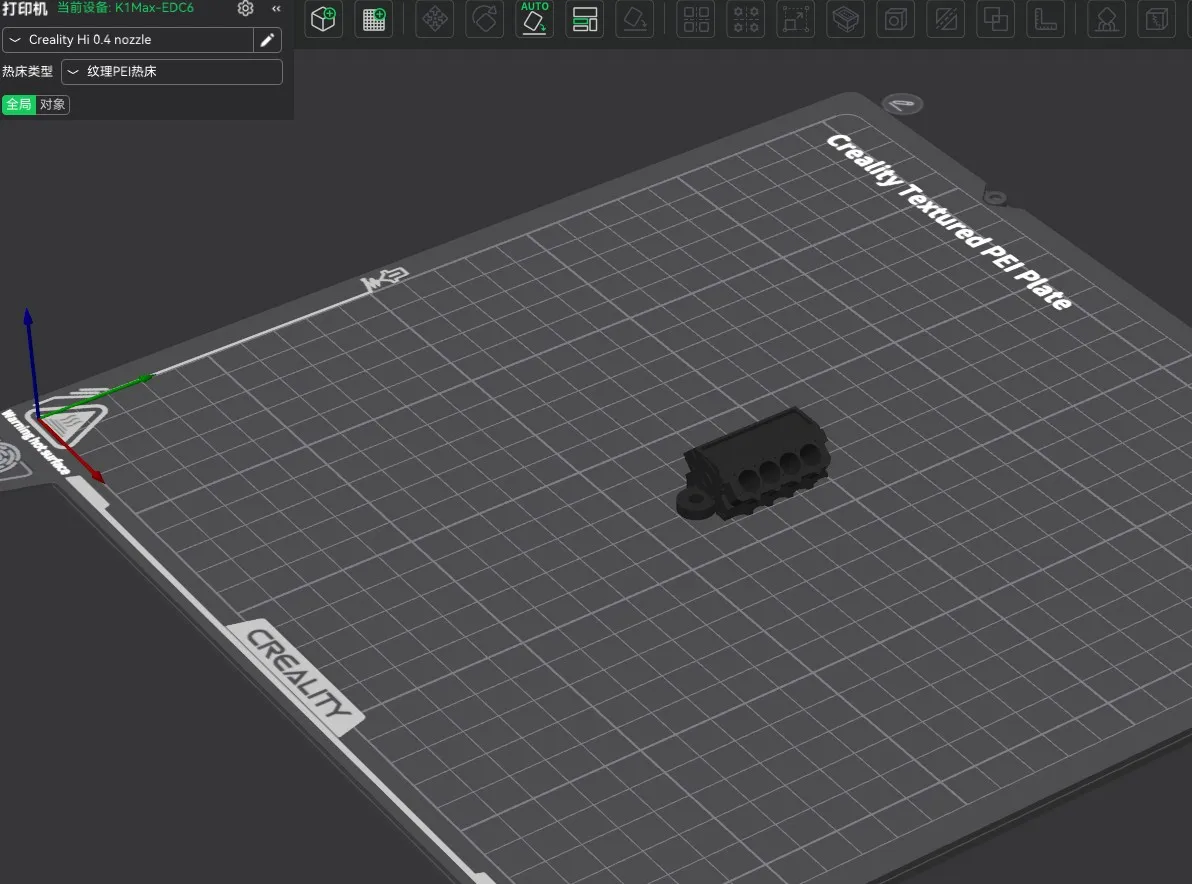Viewport: 1192px width, 884px height.
Task: Open printer settings with the gear icon
Action: [246, 8]
